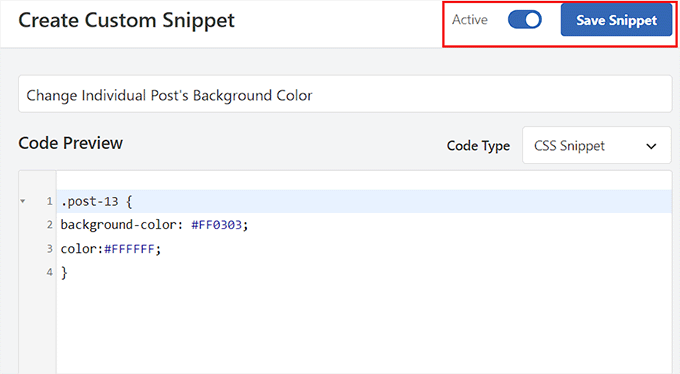680x374 pixels.
Task: Click the Save Snippet button
Action: pos(616,20)
